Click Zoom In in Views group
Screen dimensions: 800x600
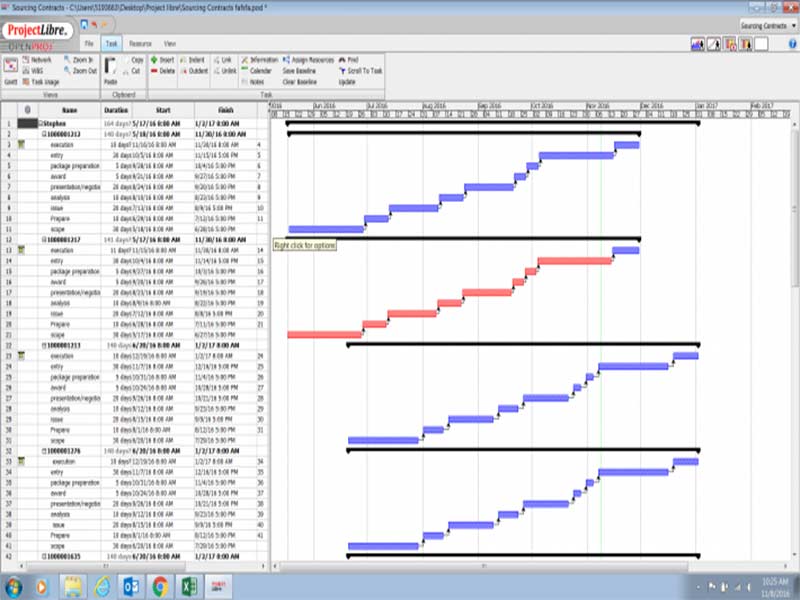click(78, 60)
